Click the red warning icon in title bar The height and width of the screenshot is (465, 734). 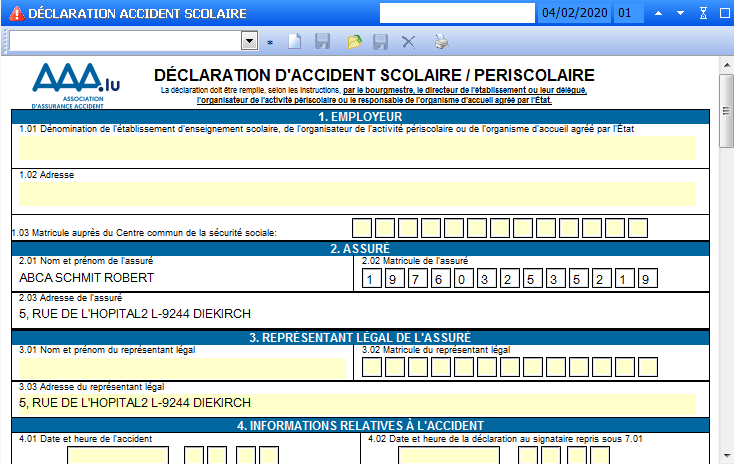(13, 14)
